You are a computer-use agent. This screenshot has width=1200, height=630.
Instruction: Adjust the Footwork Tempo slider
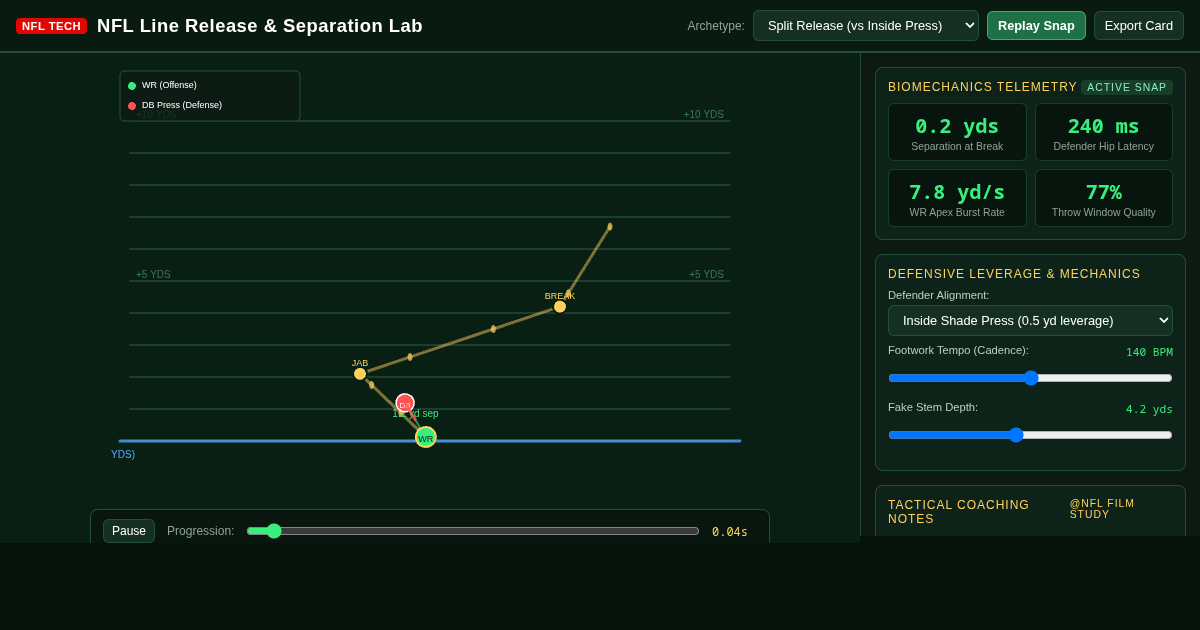point(1030,378)
